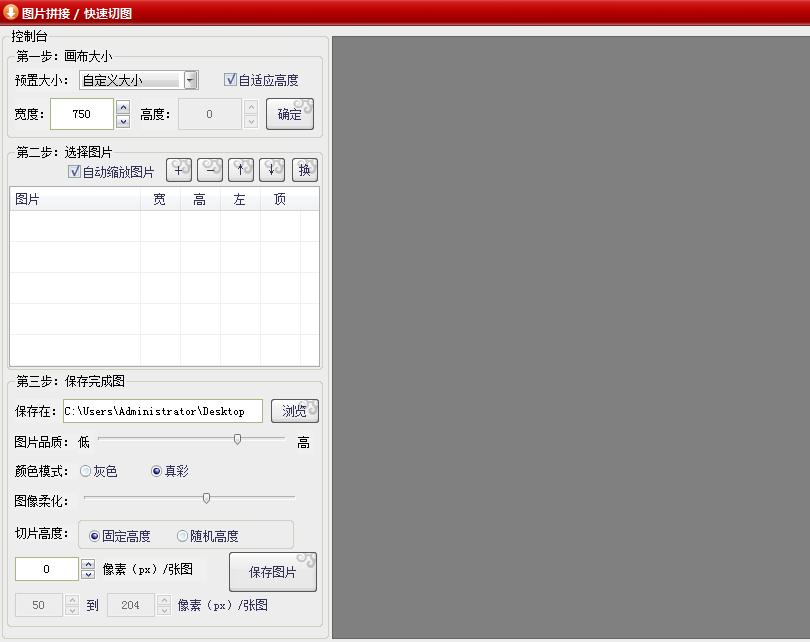Increase the 204 maximum random height spinner
The image size is (810, 642).
[x=164, y=600]
